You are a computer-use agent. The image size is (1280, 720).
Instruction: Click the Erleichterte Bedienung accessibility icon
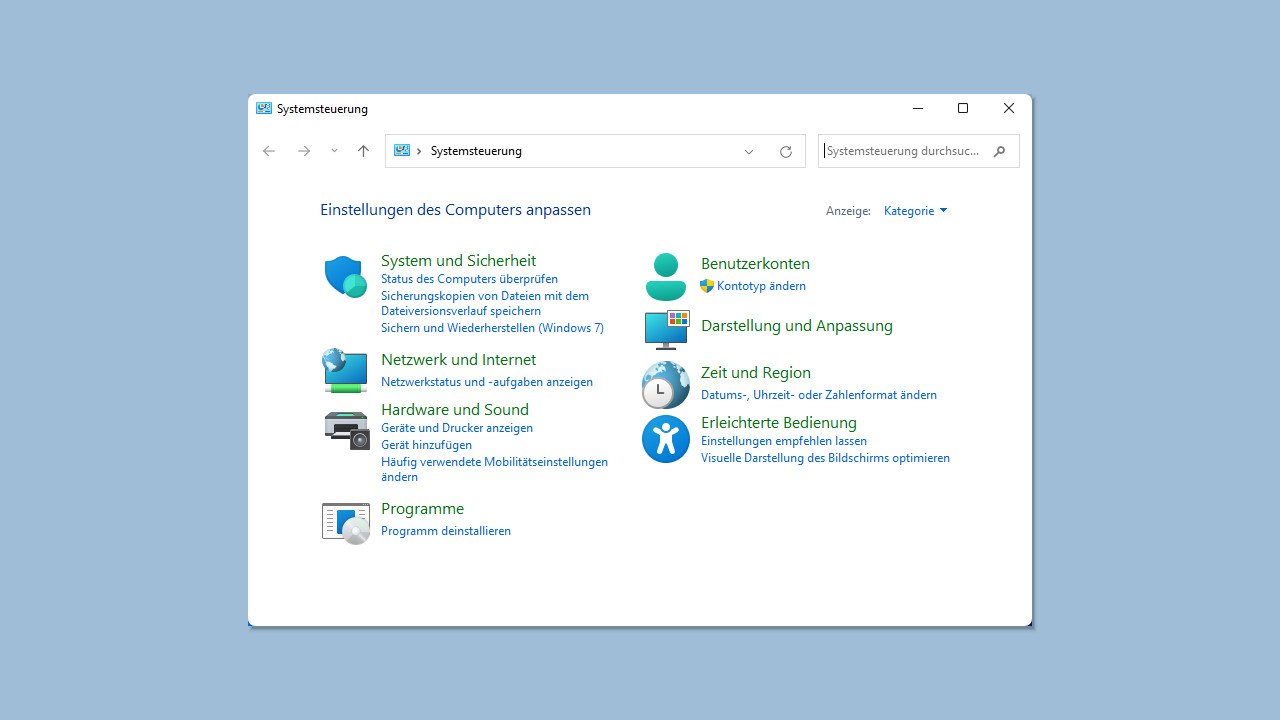pyautogui.click(x=666, y=439)
